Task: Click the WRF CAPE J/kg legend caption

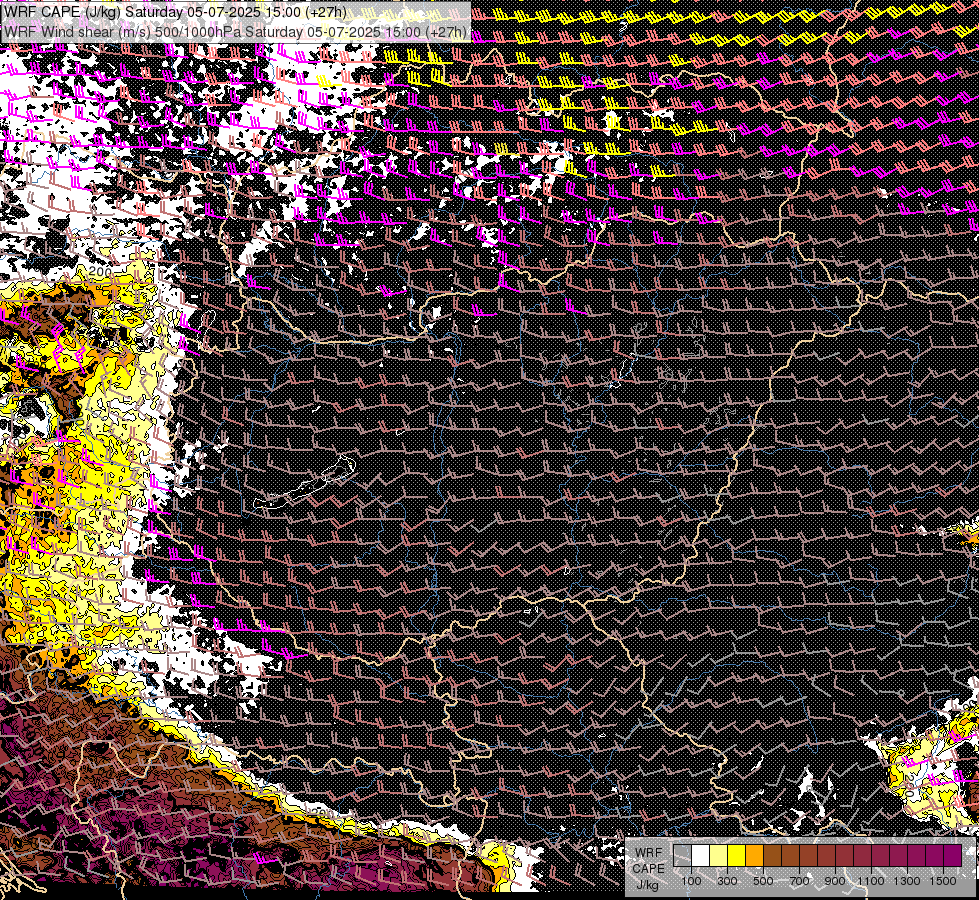Action: point(648,869)
